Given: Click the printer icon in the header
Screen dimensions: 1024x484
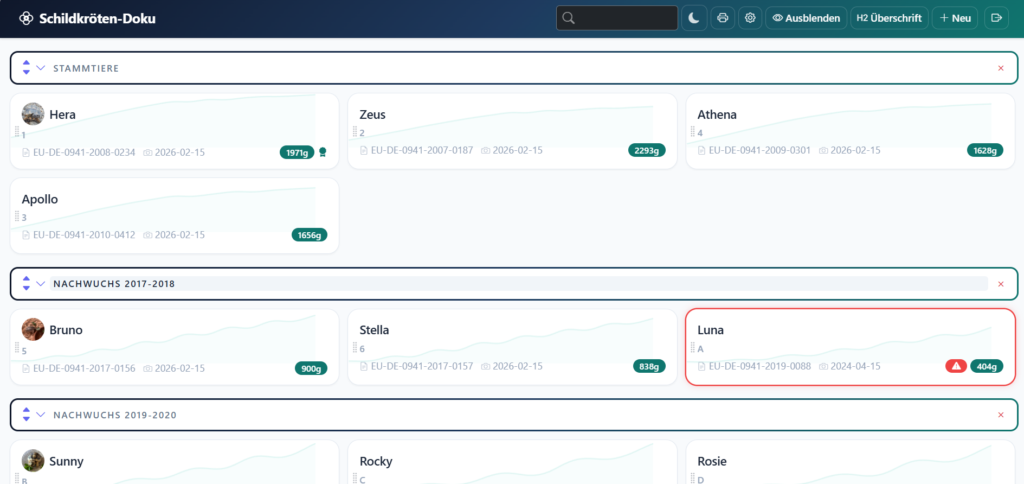Looking at the screenshot, I should [722, 18].
